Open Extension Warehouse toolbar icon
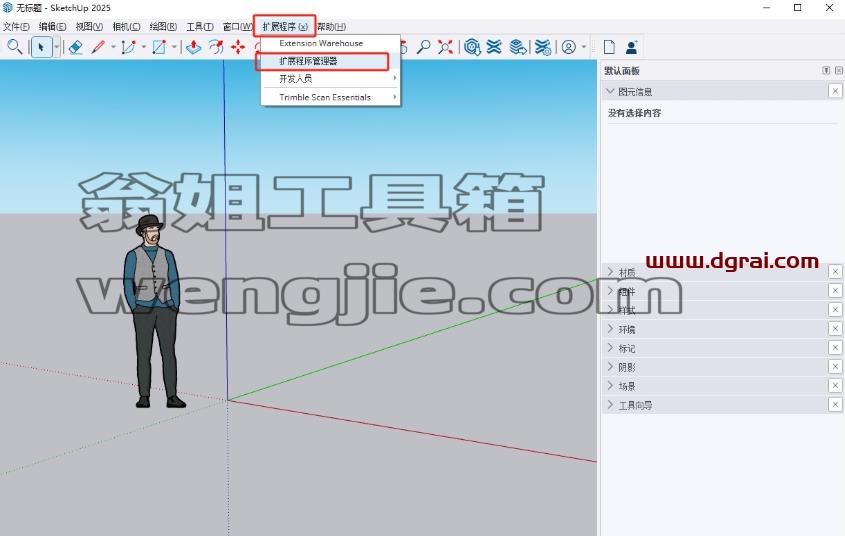The width and height of the screenshot is (845, 536). 494,47
